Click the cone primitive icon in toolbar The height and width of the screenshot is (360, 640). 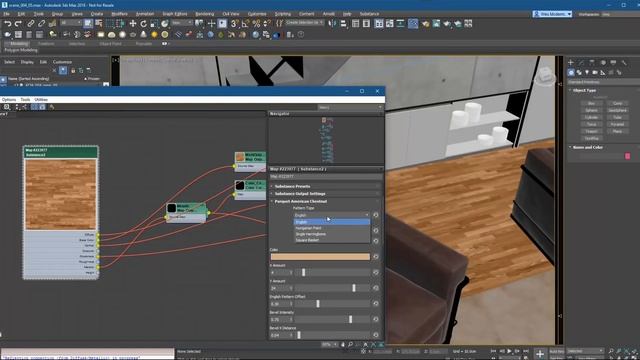click(x=143, y=35)
